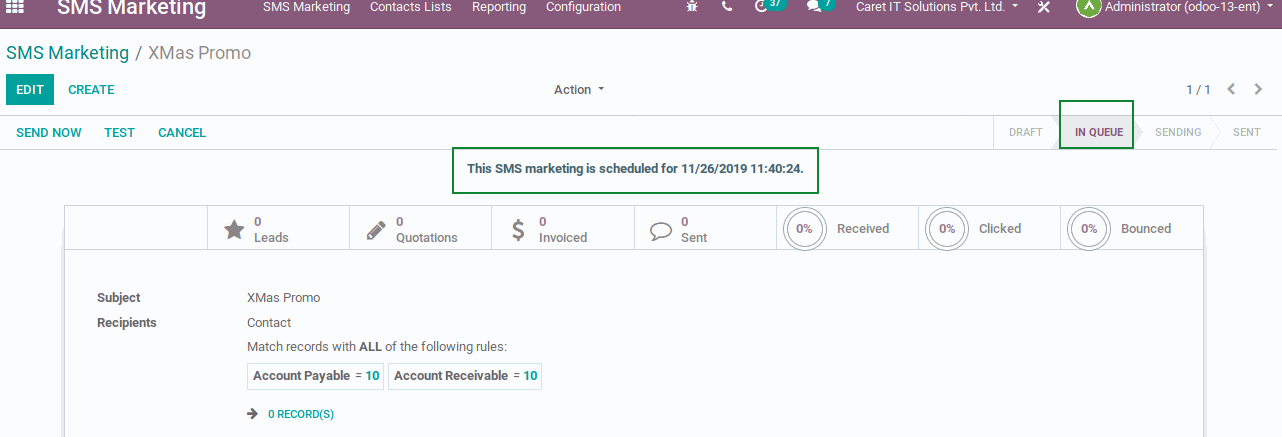Select the IN QUEUE status stage
The image size is (1282, 437).
click(x=1099, y=132)
